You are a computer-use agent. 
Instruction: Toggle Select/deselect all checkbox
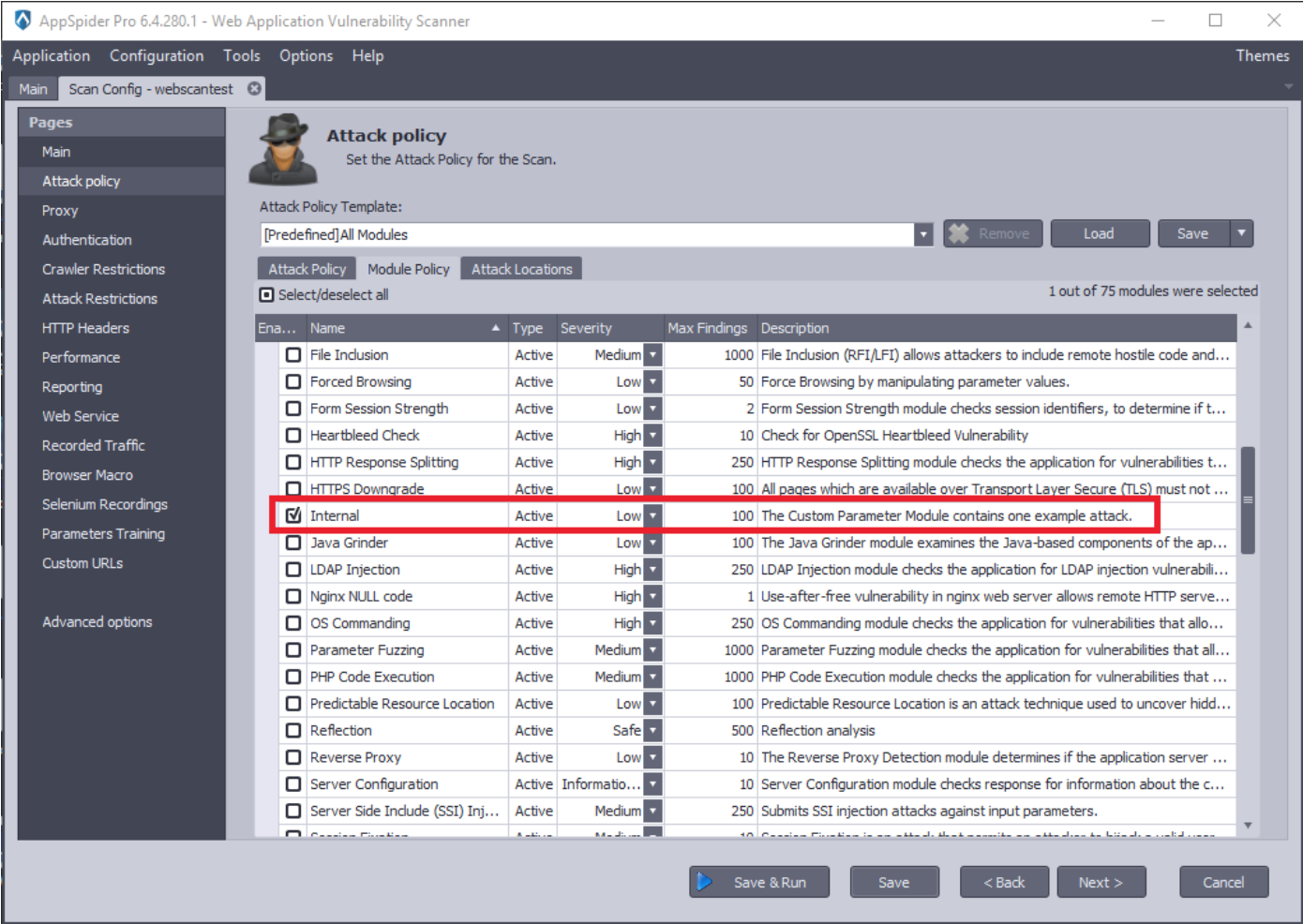click(267, 294)
